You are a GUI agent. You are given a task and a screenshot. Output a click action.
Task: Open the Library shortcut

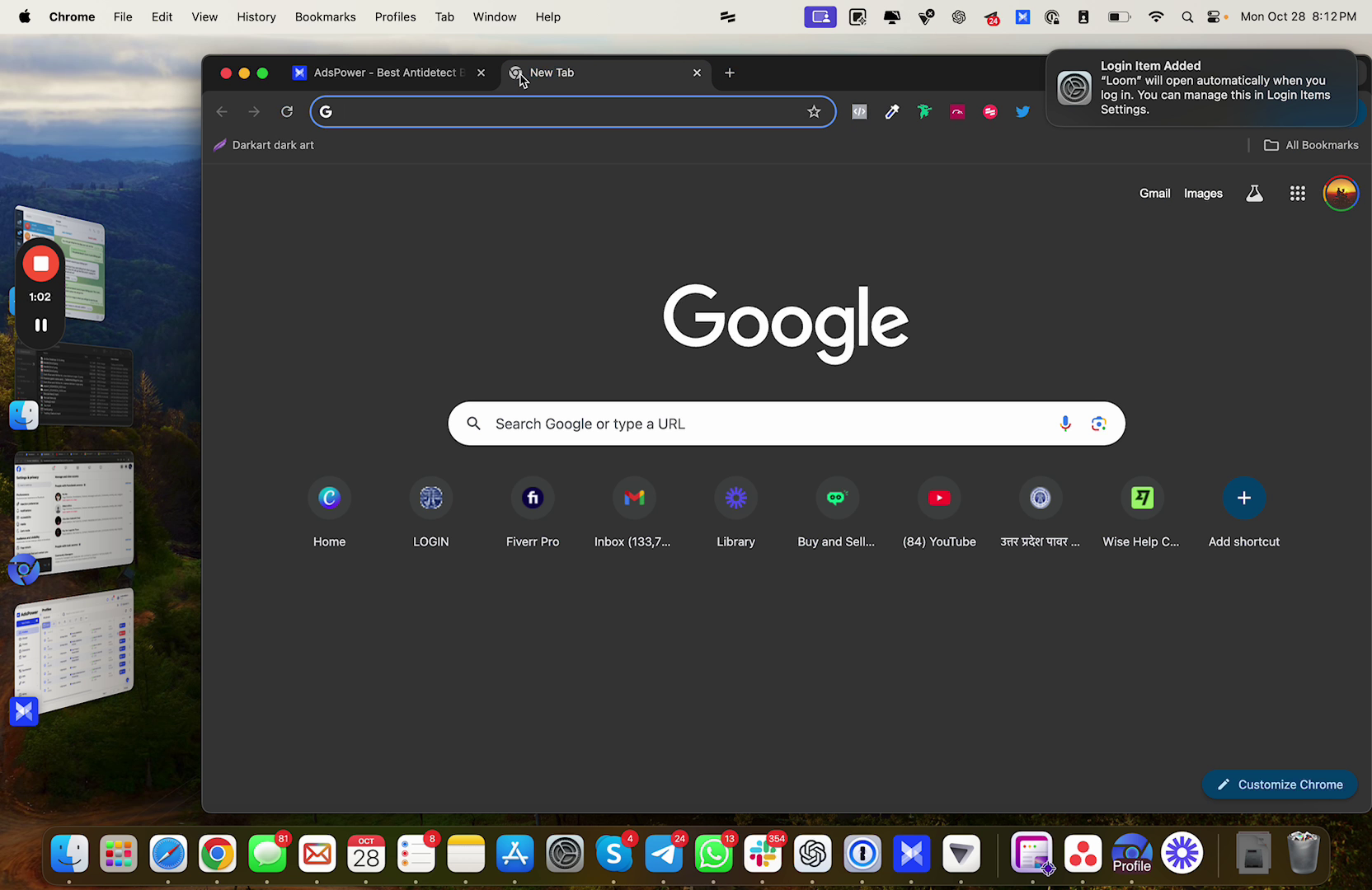click(x=735, y=512)
